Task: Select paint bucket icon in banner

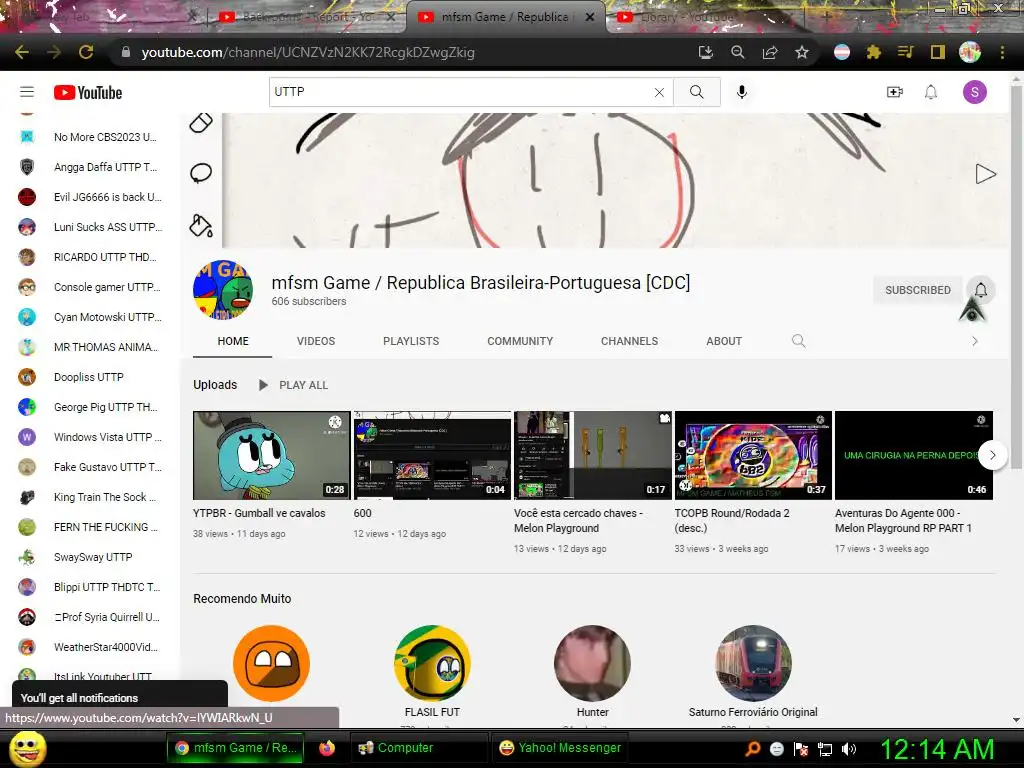Action: coord(201,226)
